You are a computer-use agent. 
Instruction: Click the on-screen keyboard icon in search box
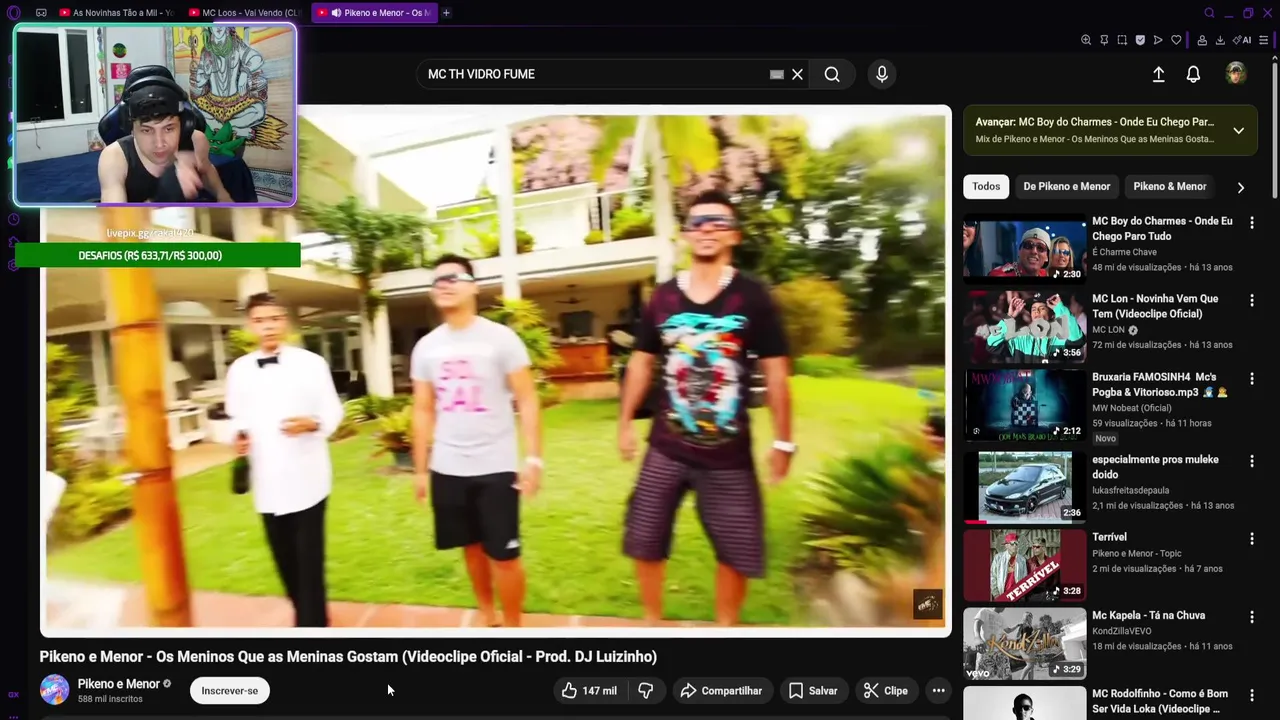777,74
